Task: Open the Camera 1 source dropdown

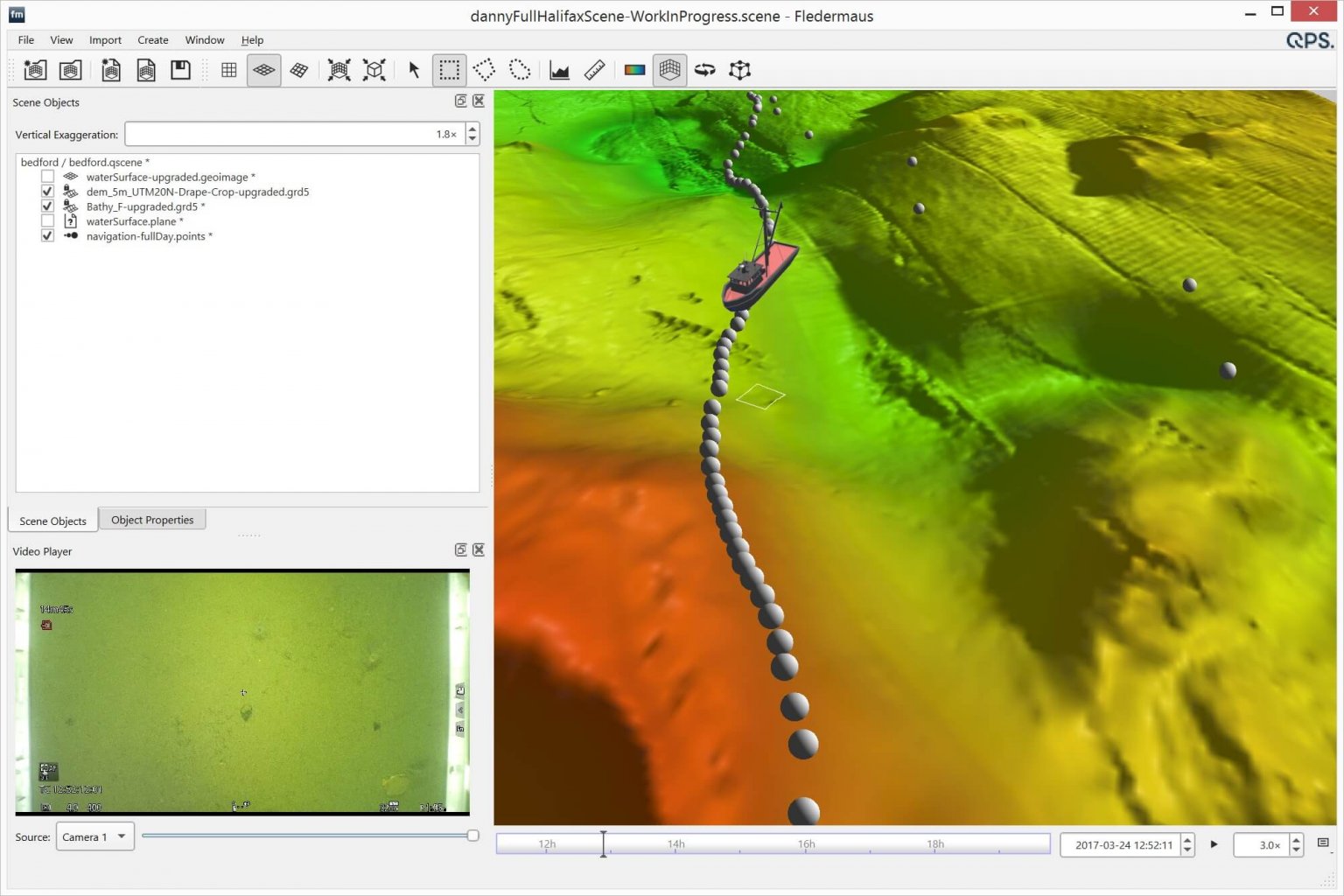Action: [94, 836]
